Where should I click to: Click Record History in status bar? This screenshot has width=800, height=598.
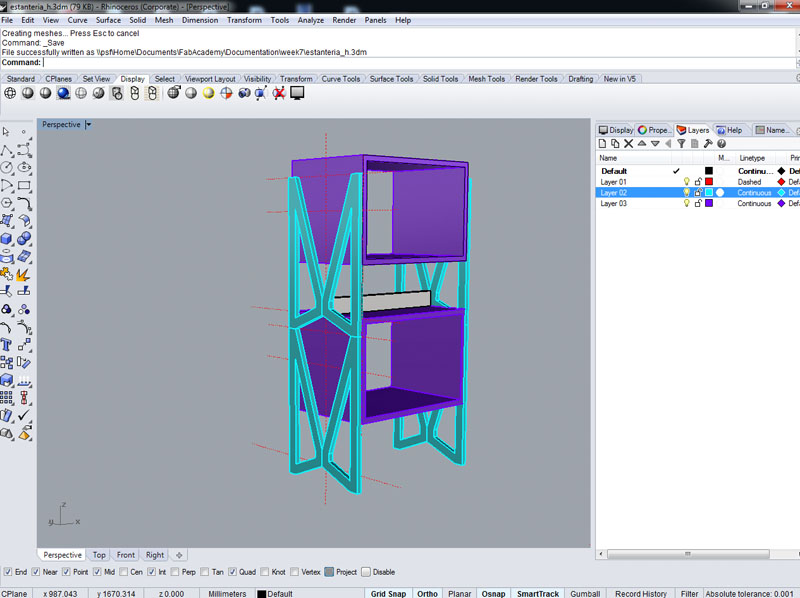coord(640,593)
